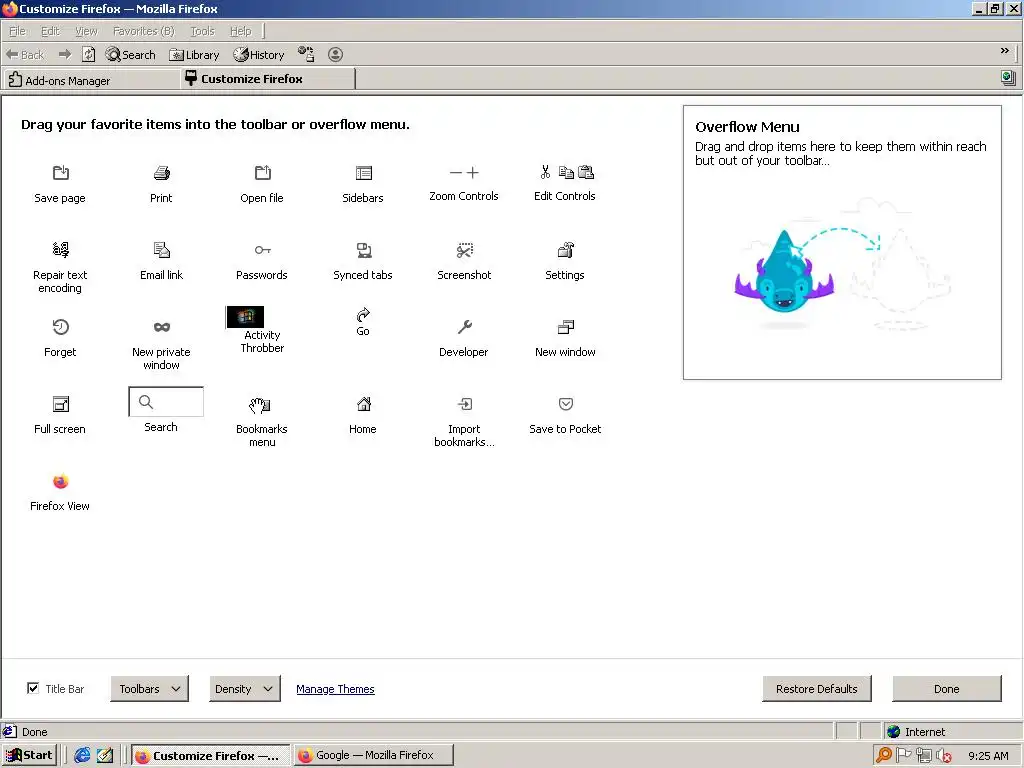Click the Restore Defaults button

click(x=816, y=689)
